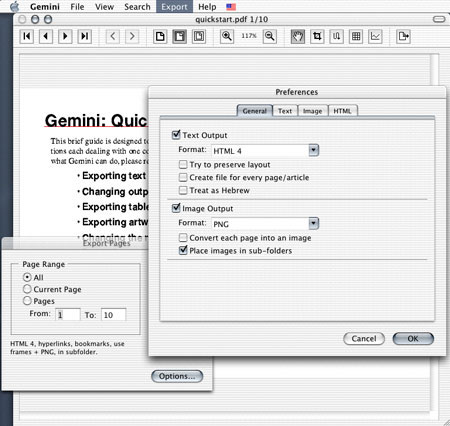This screenshot has height=426, width=450.
Task: Open the File menu
Action: pos(77,7)
